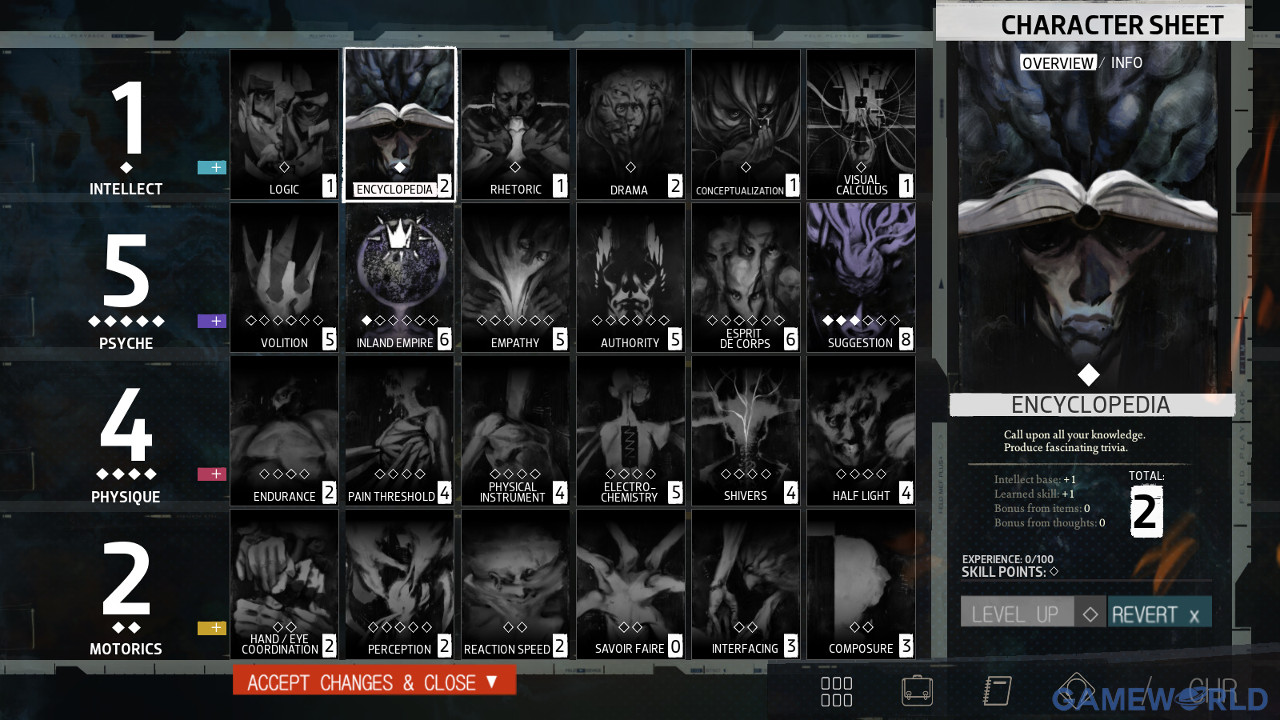Image resolution: width=1280 pixels, height=720 pixels.
Task: Select the Inland Empire skill card
Action: [400, 277]
